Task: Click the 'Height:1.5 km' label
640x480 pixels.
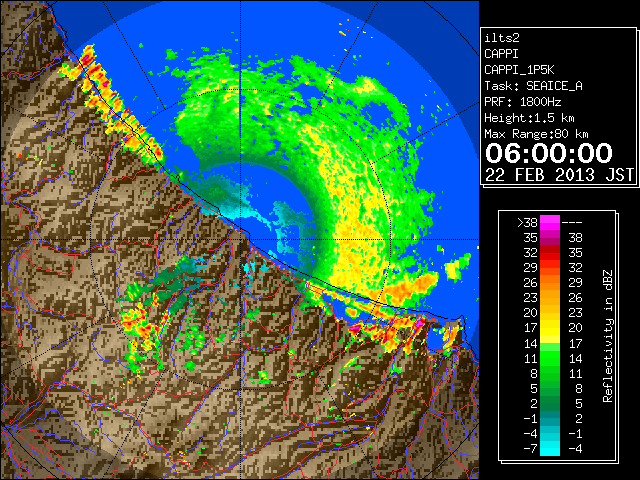Action: pos(529,118)
